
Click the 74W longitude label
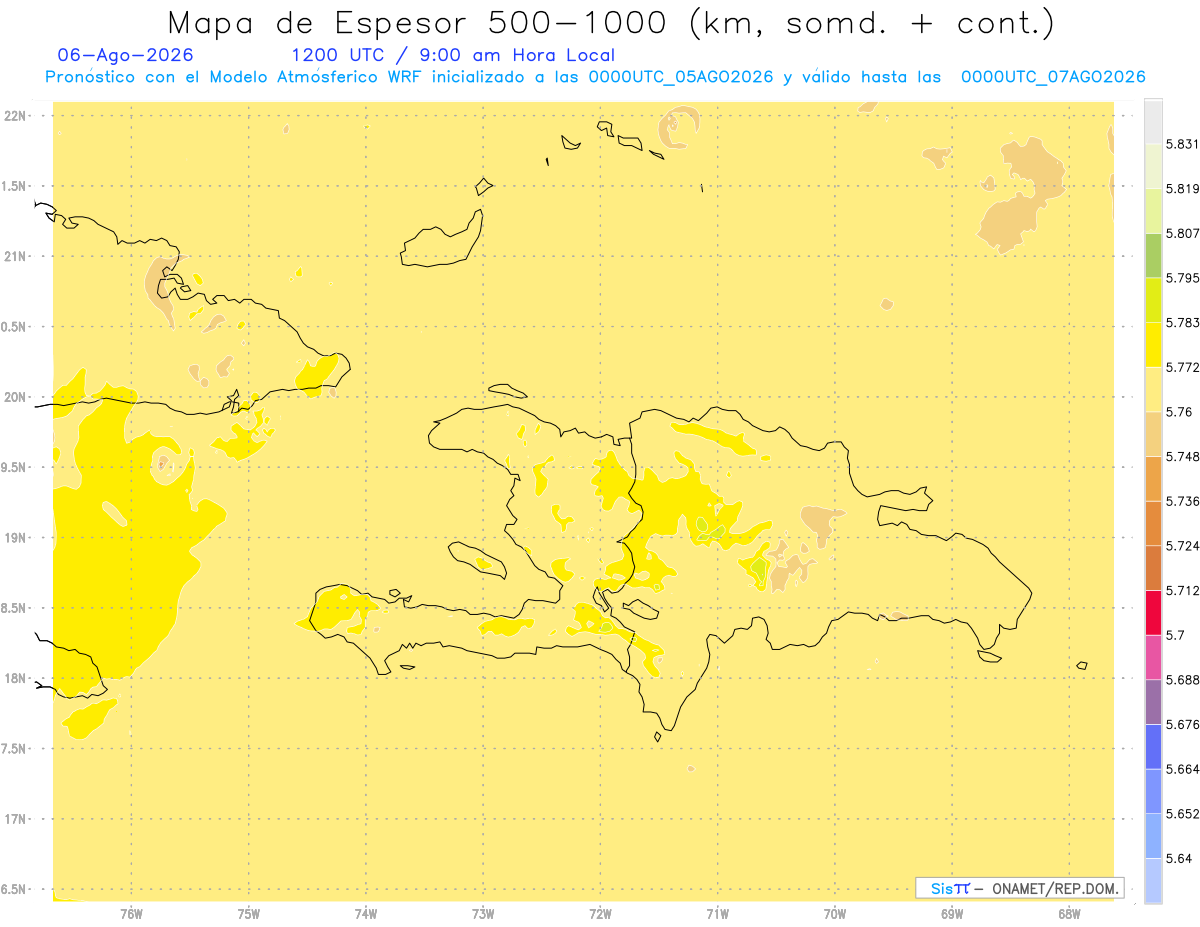pos(365,913)
